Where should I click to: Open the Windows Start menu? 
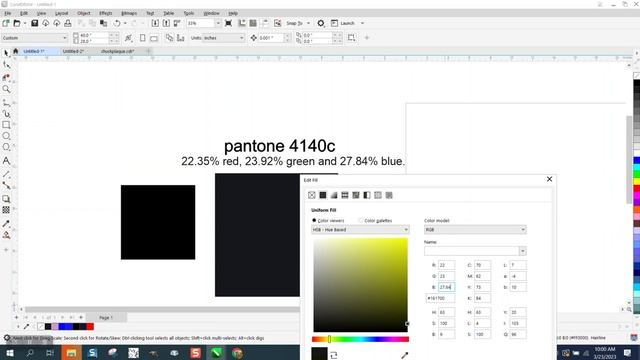10,353
